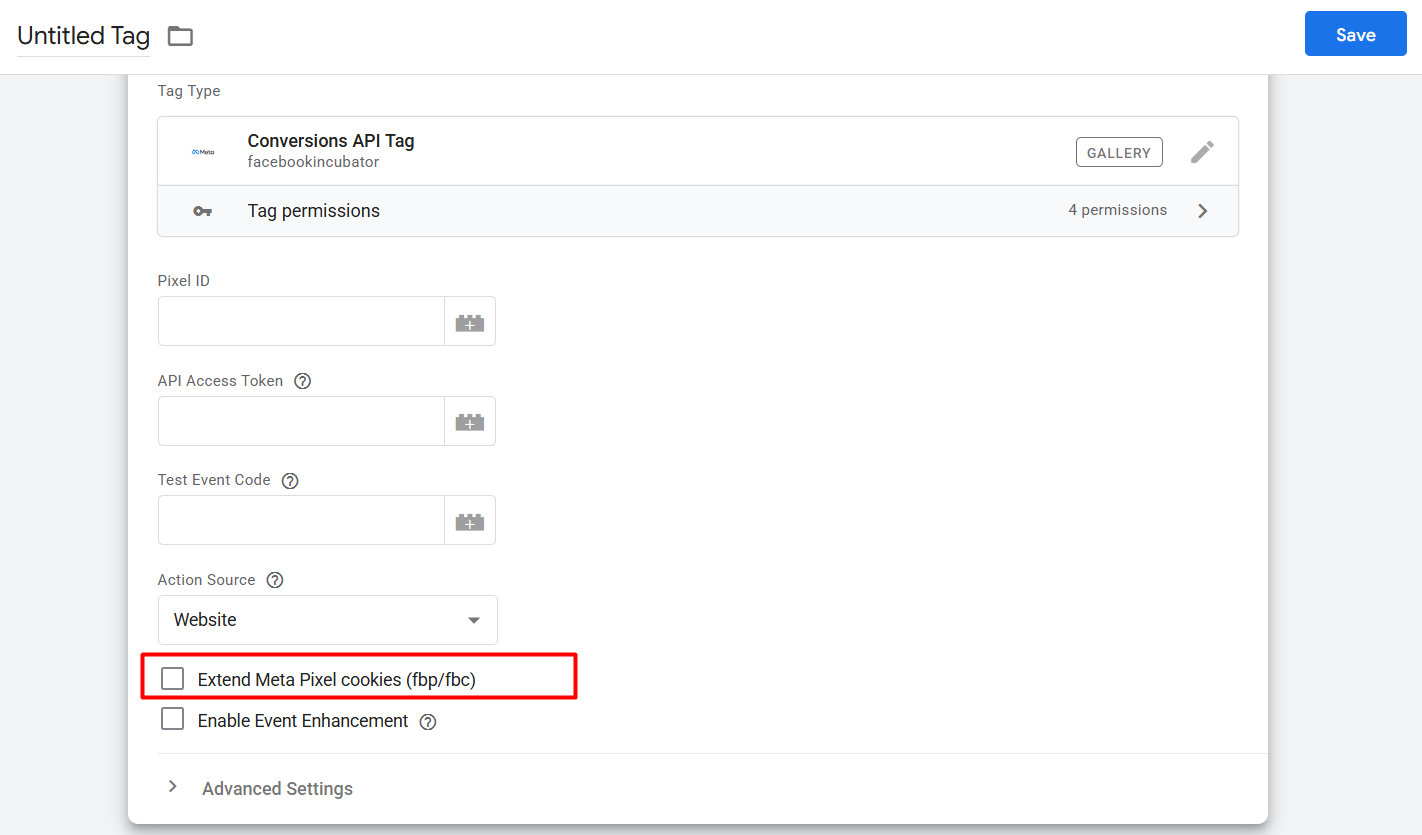This screenshot has height=835, width=1422.
Task: Click the folder icon beside Untitled Tag
Action: (x=180, y=36)
